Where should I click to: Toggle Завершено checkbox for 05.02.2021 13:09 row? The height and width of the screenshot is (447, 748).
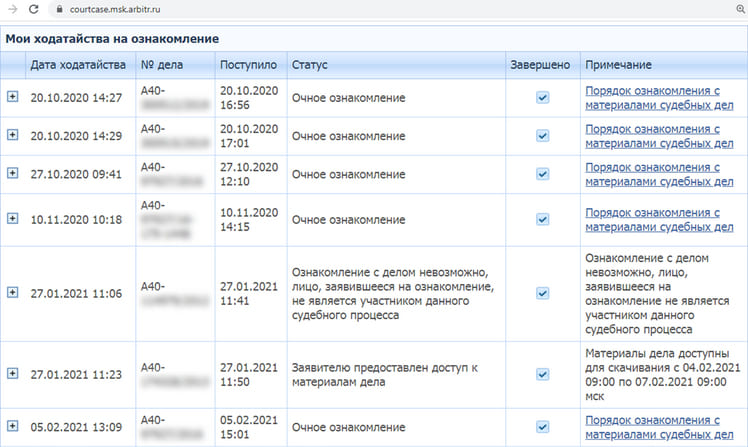click(x=542, y=426)
